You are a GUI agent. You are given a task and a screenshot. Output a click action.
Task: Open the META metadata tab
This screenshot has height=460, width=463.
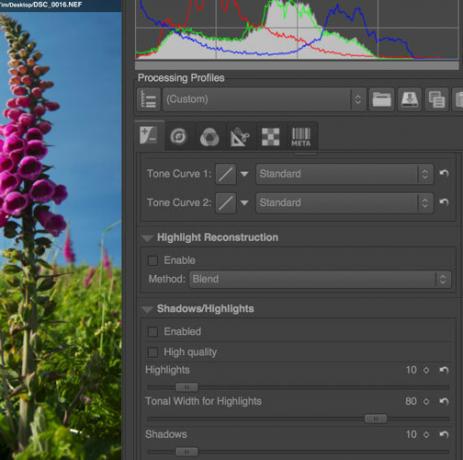coord(301,136)
